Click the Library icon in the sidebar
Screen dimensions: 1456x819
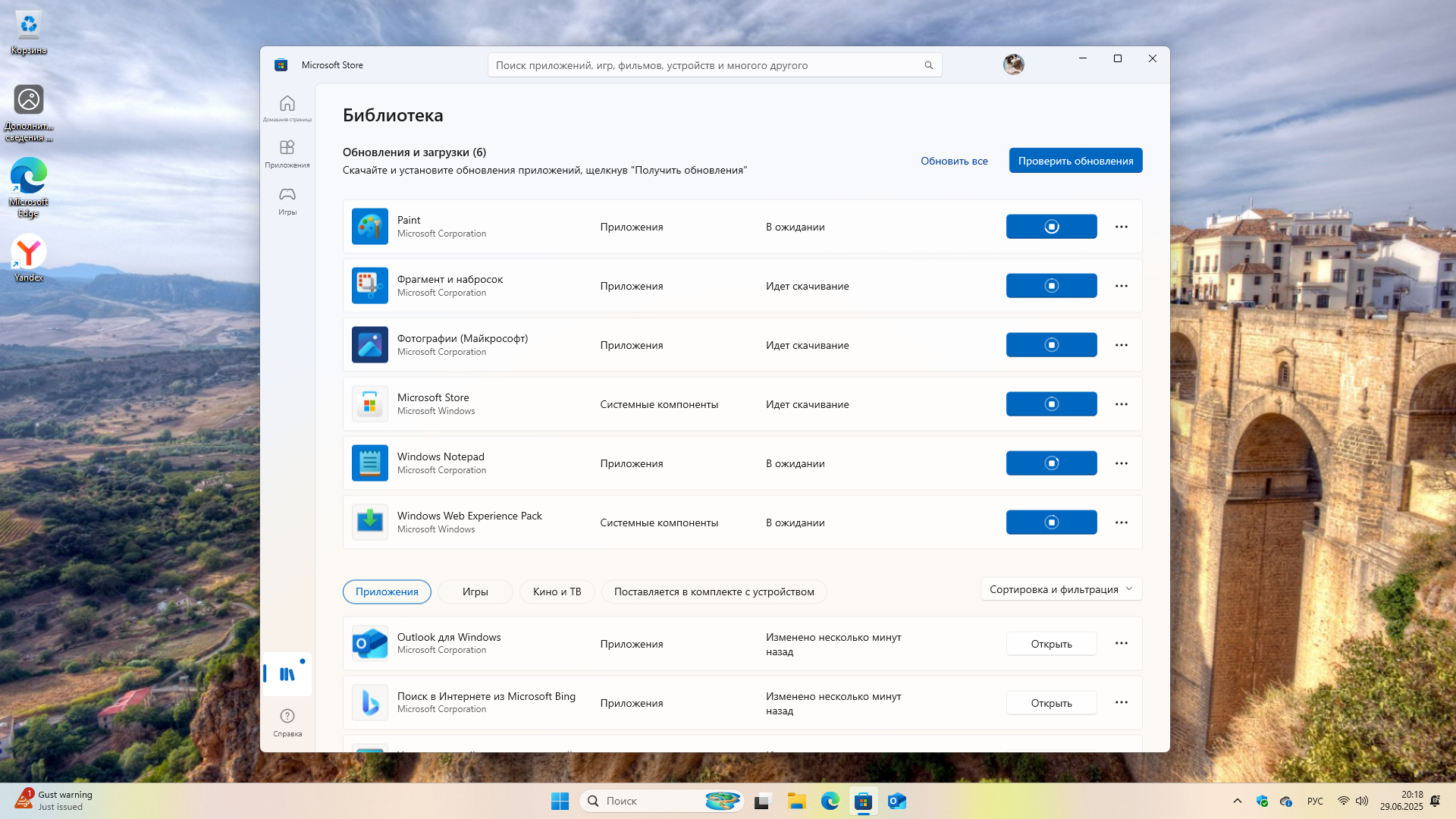[287, 674]
